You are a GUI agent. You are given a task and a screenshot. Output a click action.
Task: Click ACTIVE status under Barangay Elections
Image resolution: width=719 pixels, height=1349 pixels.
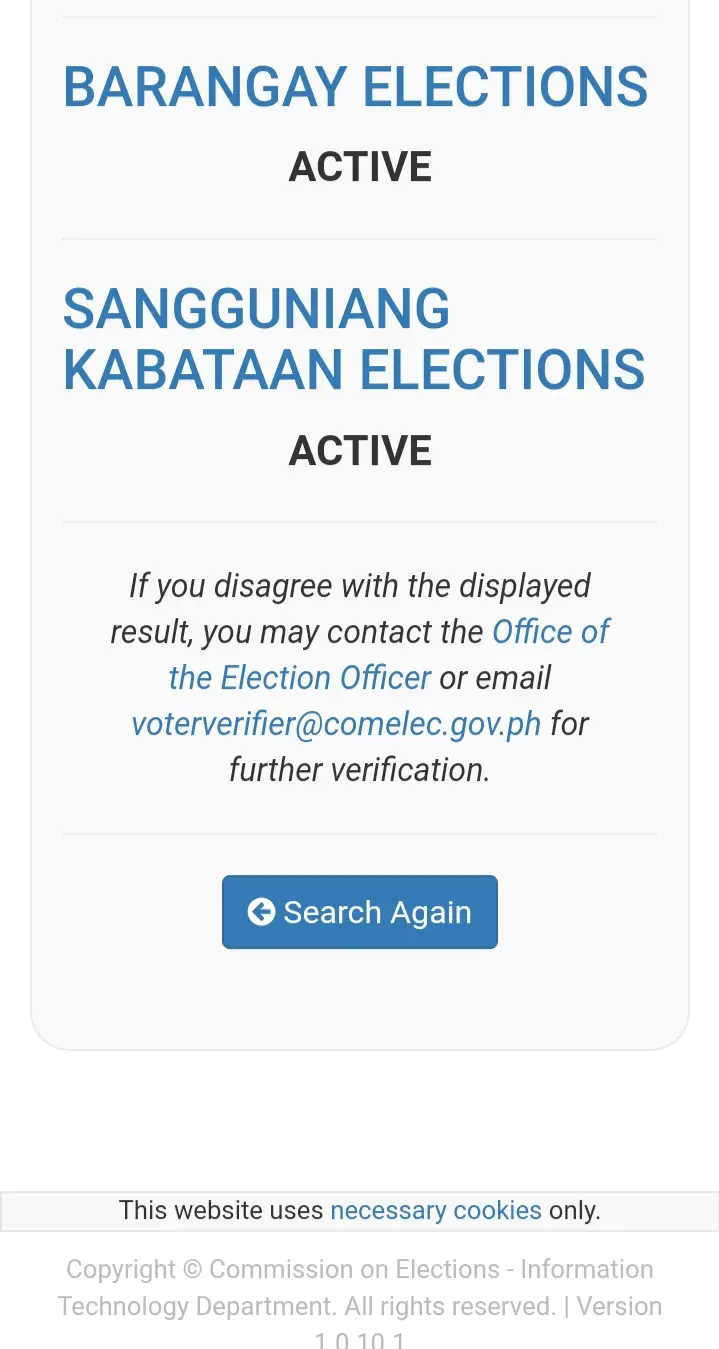click(360, 167)
